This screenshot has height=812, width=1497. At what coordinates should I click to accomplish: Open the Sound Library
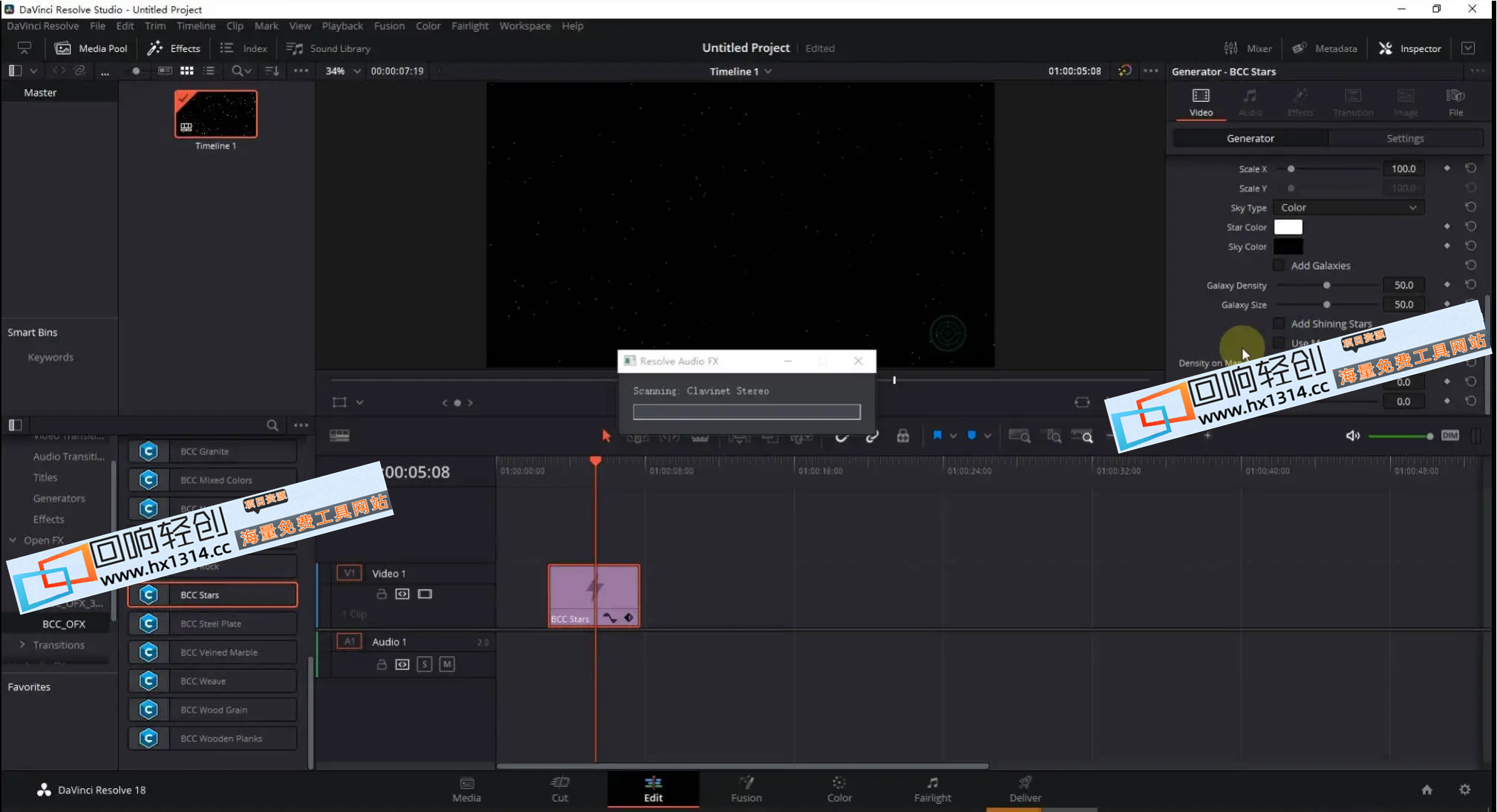click(328, 48)
